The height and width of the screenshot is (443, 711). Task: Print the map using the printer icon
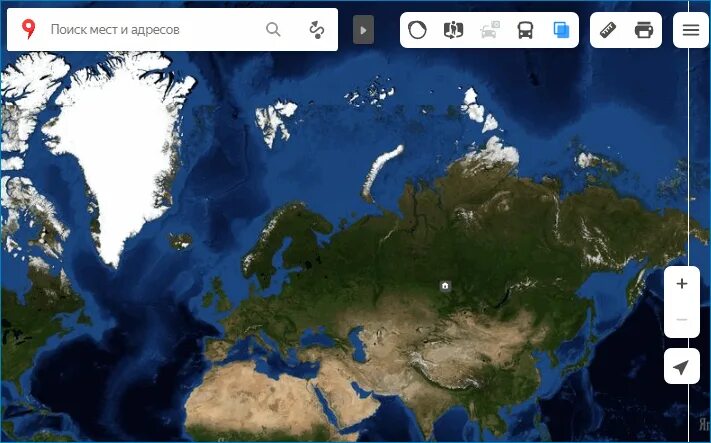(644, 30)
